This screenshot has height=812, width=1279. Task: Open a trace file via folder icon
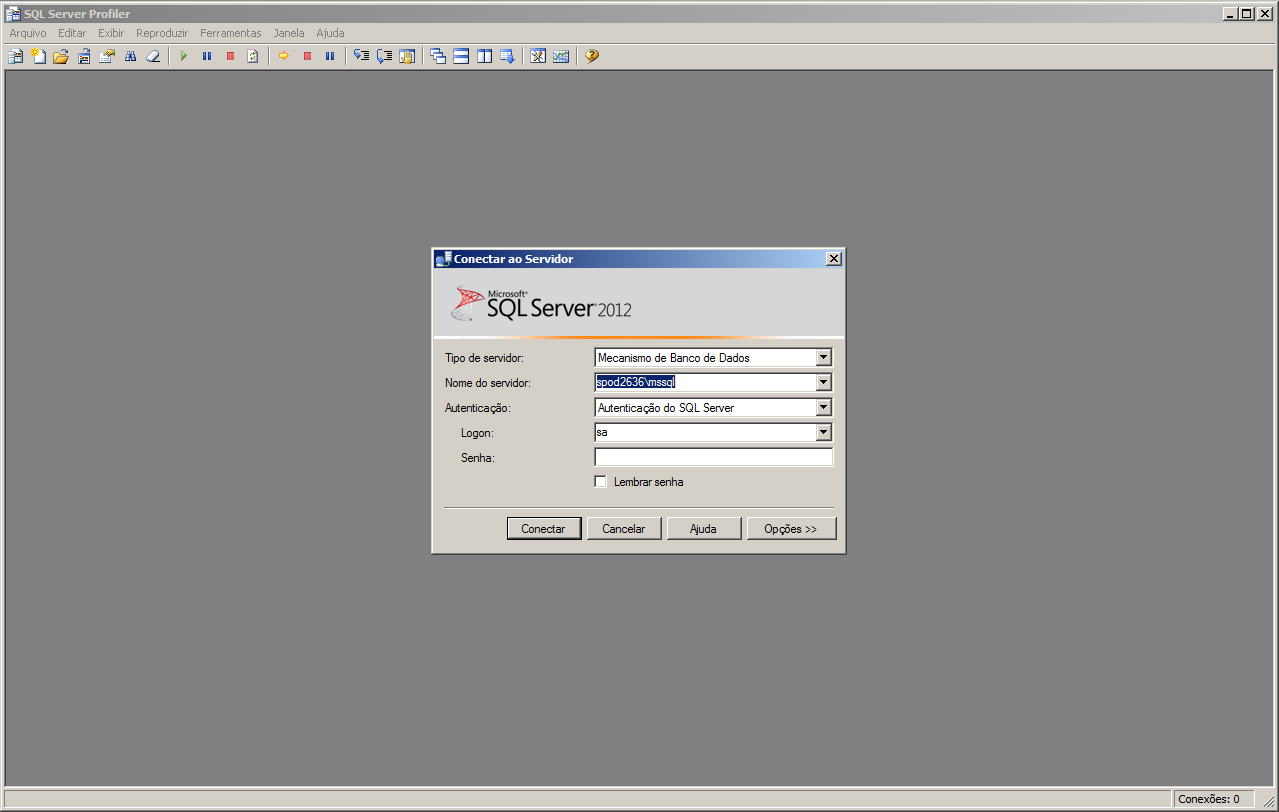pyautogui.click(x=61, y=56)
